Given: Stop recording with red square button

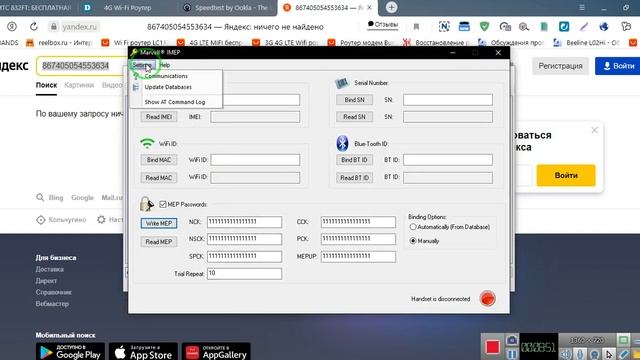Looking at the screenshot, I should click(493, 347).
